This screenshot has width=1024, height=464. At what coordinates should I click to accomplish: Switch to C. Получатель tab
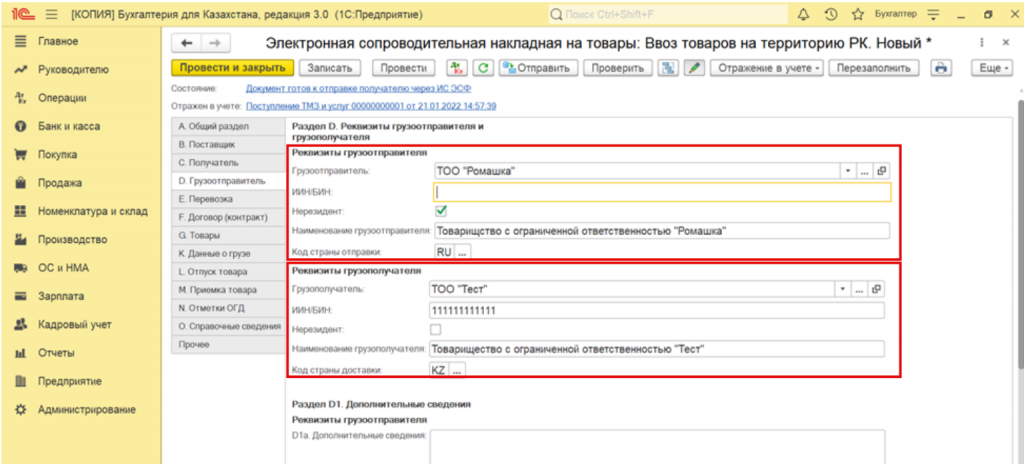pos(229,162)
